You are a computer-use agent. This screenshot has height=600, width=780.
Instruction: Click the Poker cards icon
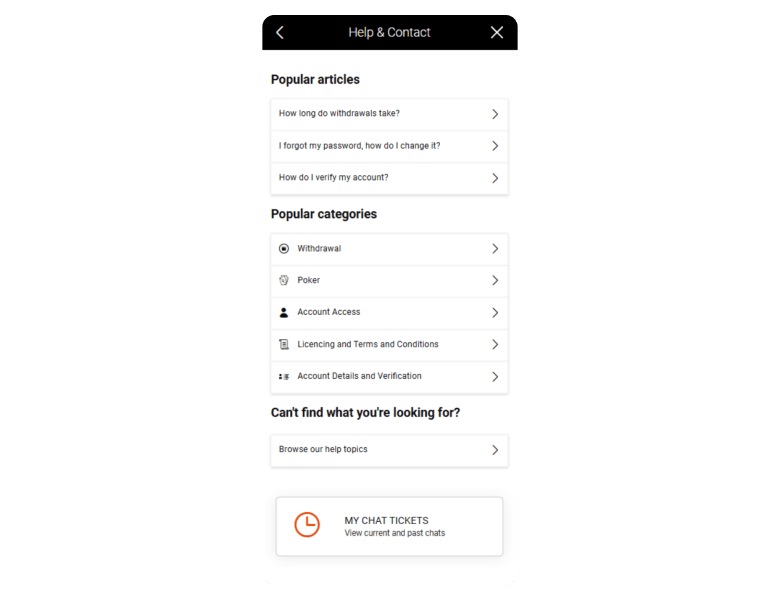[284, 281]
